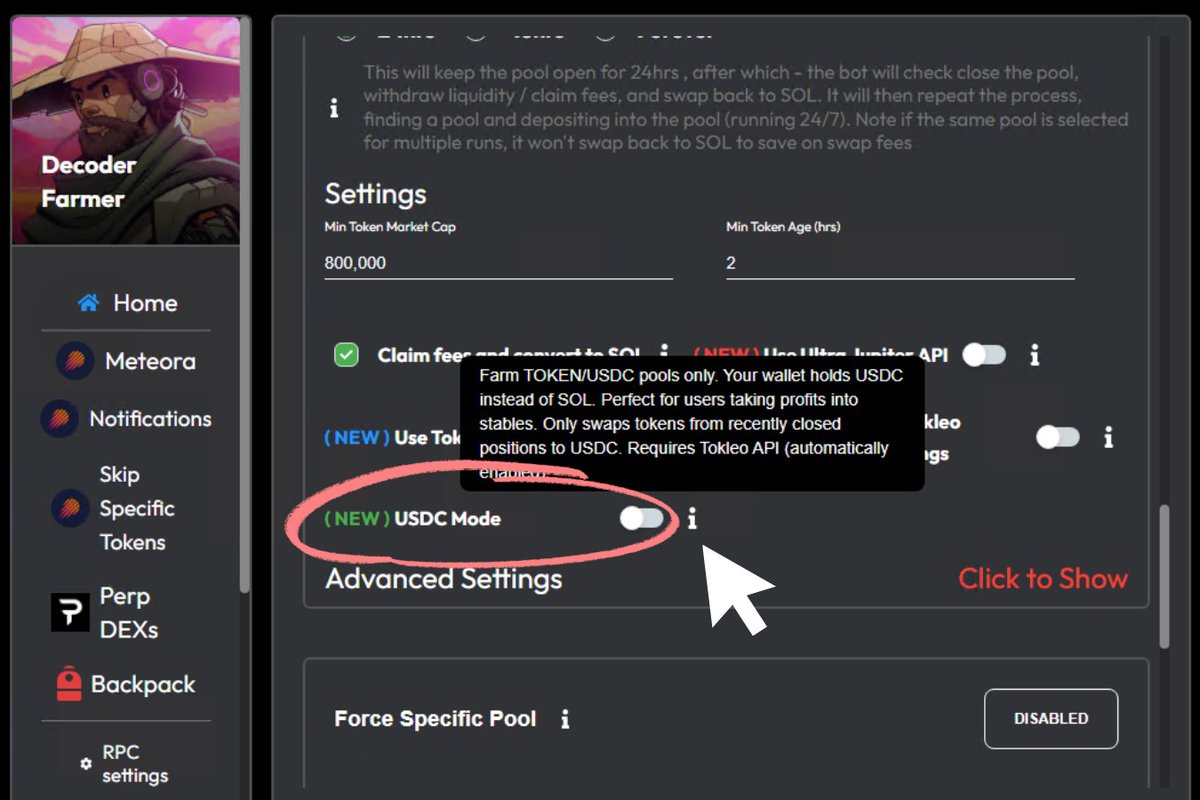Viewport: 1200px width, 800px height.
Task: Click the USDC Mode info icon
Action: pos(692,518)
